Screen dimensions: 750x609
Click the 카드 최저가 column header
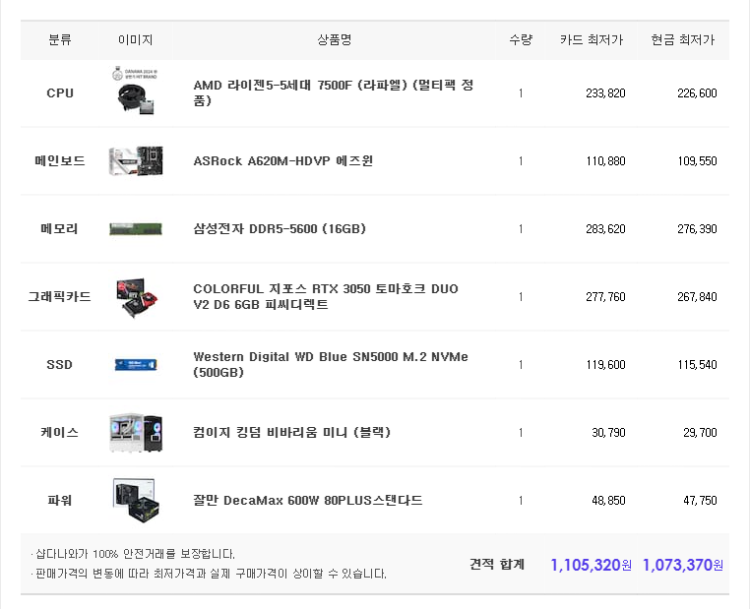pos(591,40)
